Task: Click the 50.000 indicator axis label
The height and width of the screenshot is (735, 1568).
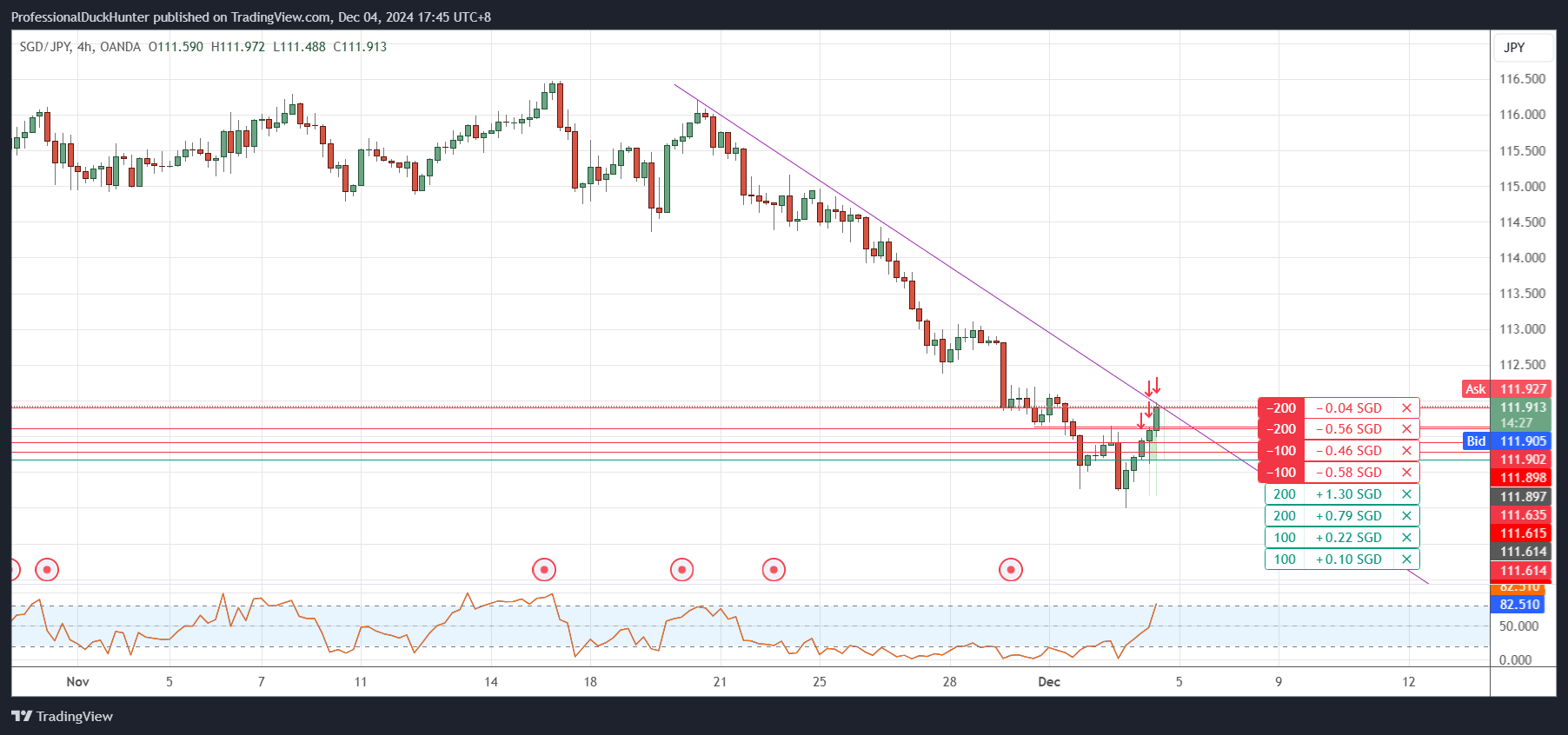Action: click(x=1518, y=626)
